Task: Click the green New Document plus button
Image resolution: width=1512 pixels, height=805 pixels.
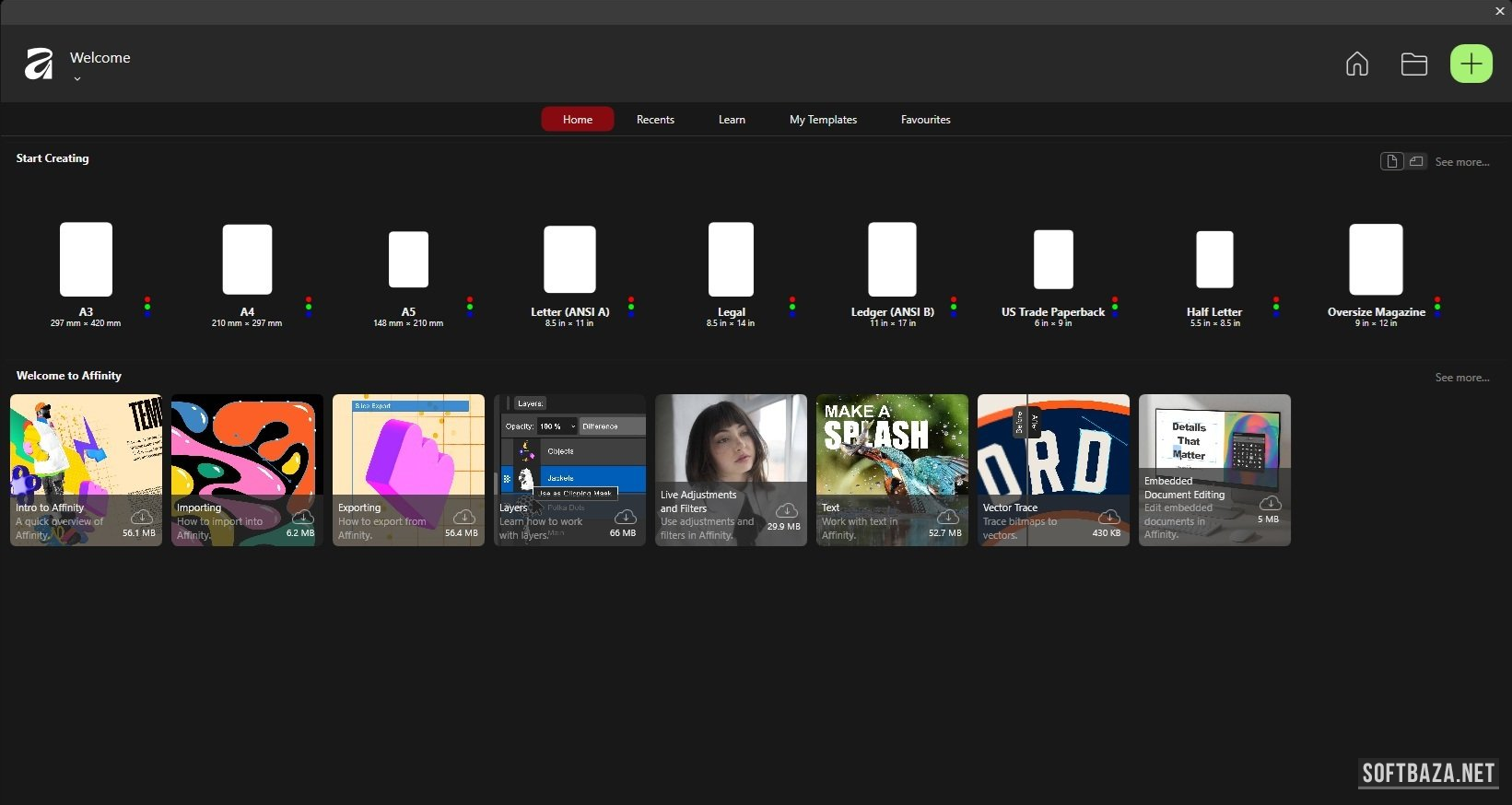Action: (1471, 64)
